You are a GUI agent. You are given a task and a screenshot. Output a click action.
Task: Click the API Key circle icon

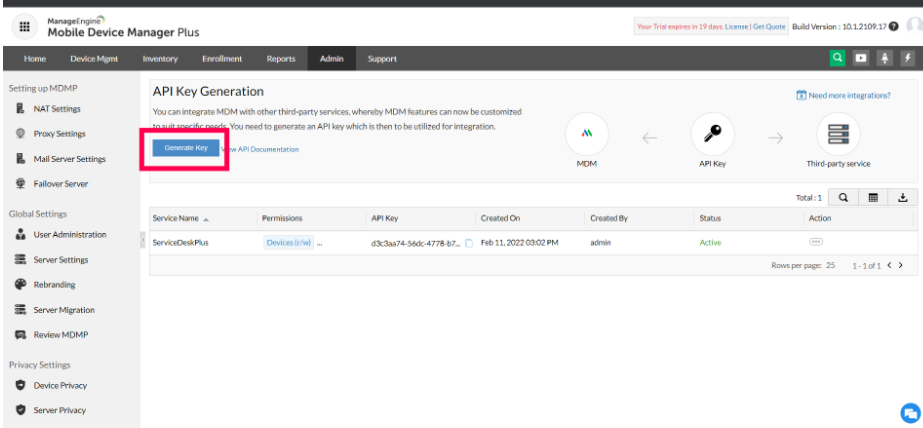[x=712, y=134]
